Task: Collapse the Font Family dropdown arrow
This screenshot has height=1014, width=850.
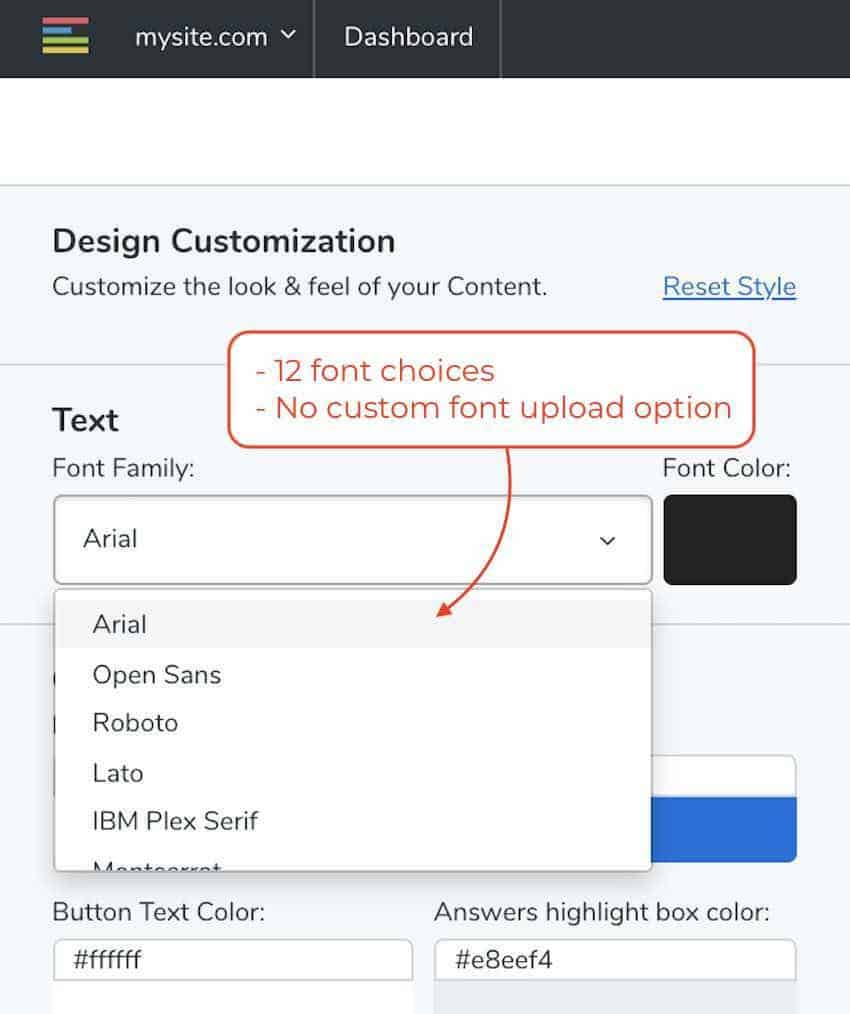Action: point(607,541)
